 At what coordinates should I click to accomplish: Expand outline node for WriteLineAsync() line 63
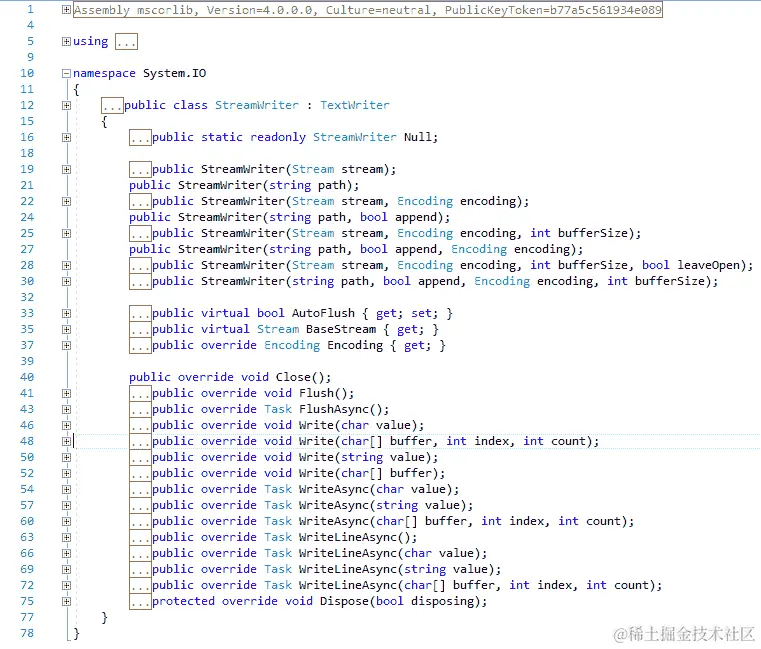66,538
